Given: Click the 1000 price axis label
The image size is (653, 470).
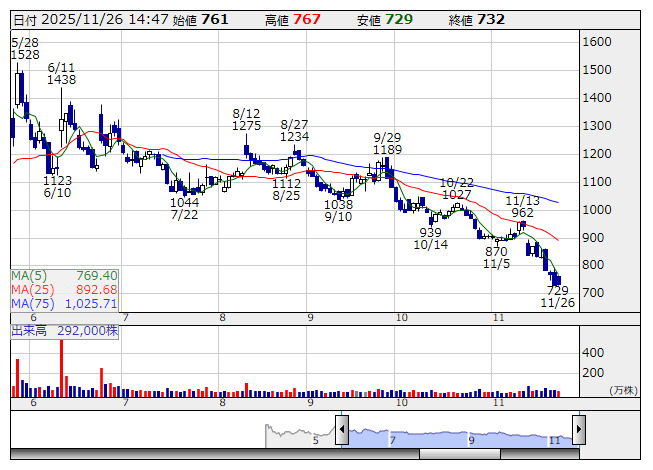Looking at the screenshot, I should (x=597, y=209).
